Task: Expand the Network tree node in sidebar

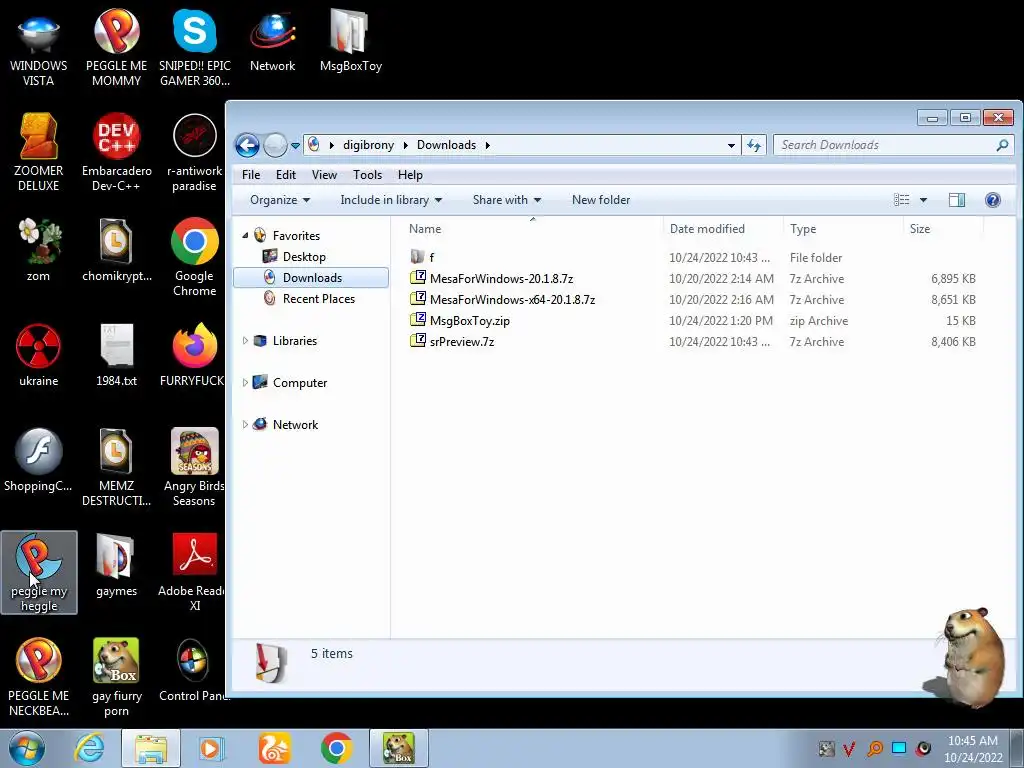Action: [245, 424]
